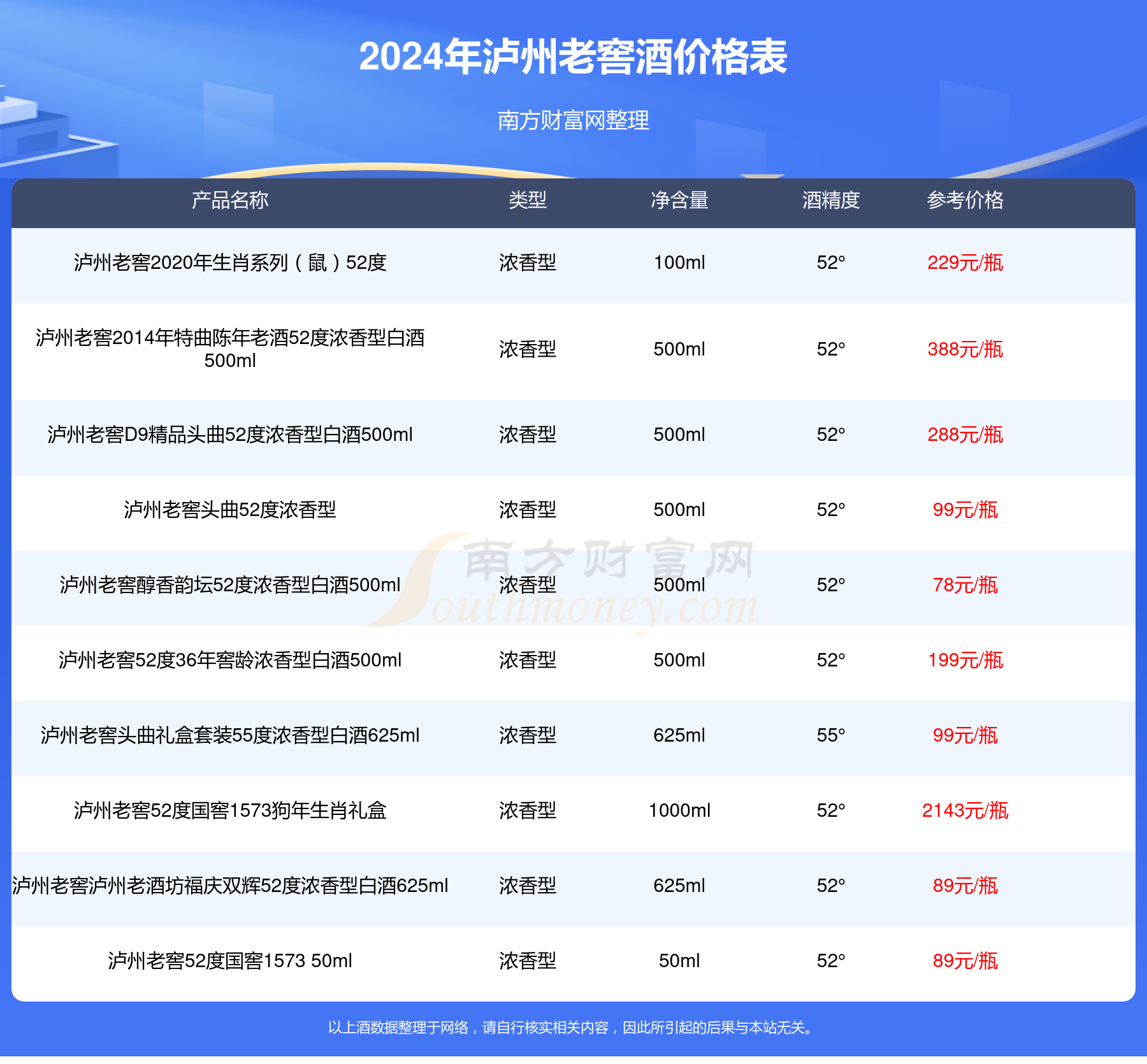This screenshot has height=1064, width=1147.
Task: Select 泸州老窖52度36年窖龄 product name
Action: click(x=230, y=660)
